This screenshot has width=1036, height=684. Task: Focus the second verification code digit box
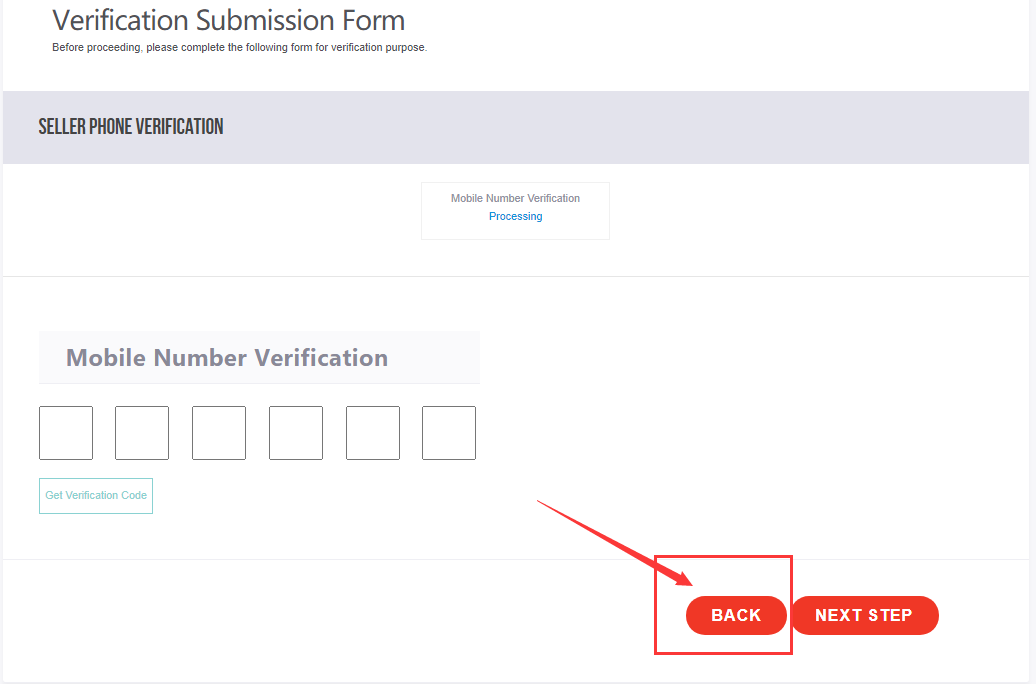[x=142, y=433]
